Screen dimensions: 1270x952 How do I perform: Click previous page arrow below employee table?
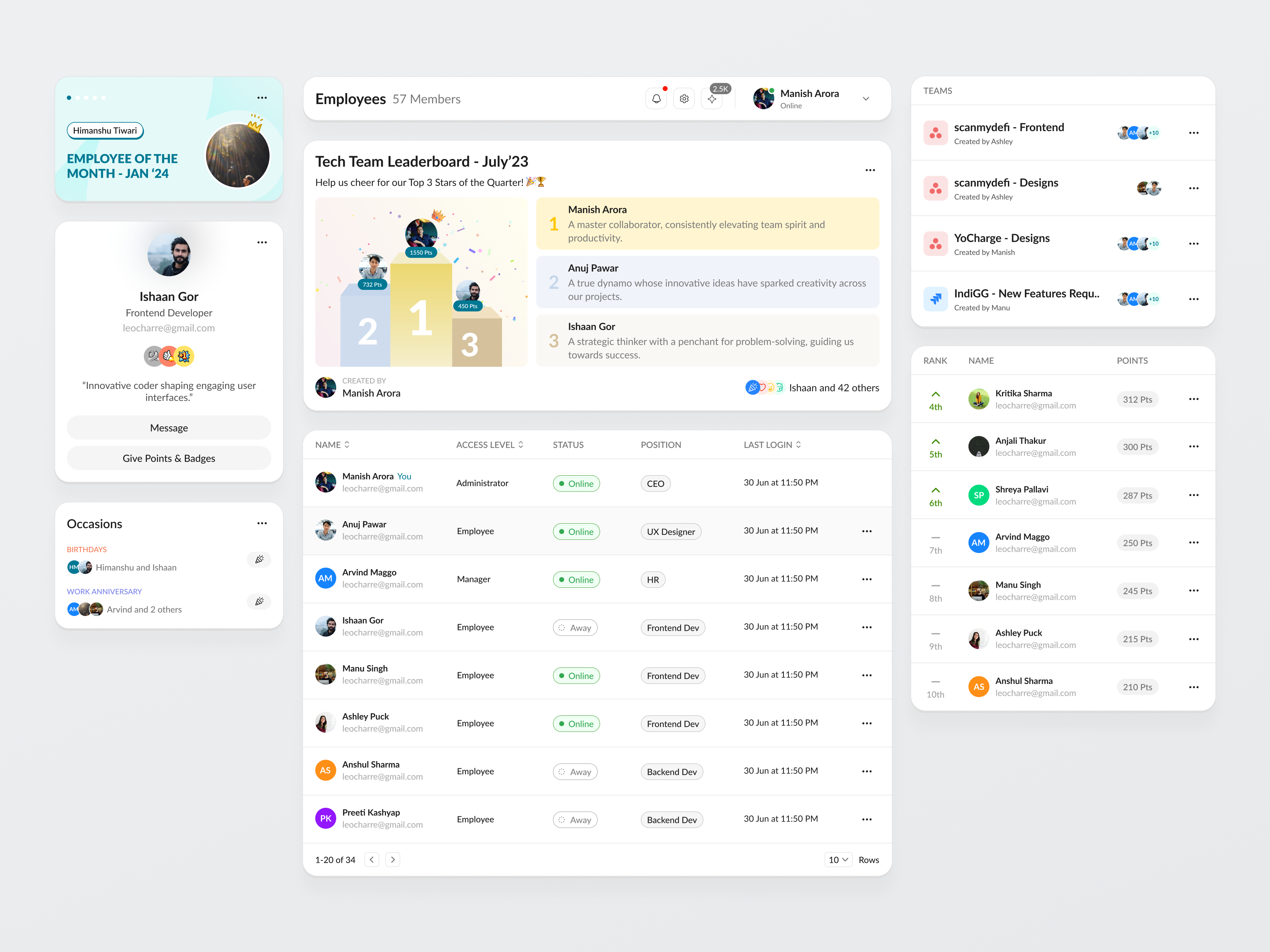[x=371, y=859]
